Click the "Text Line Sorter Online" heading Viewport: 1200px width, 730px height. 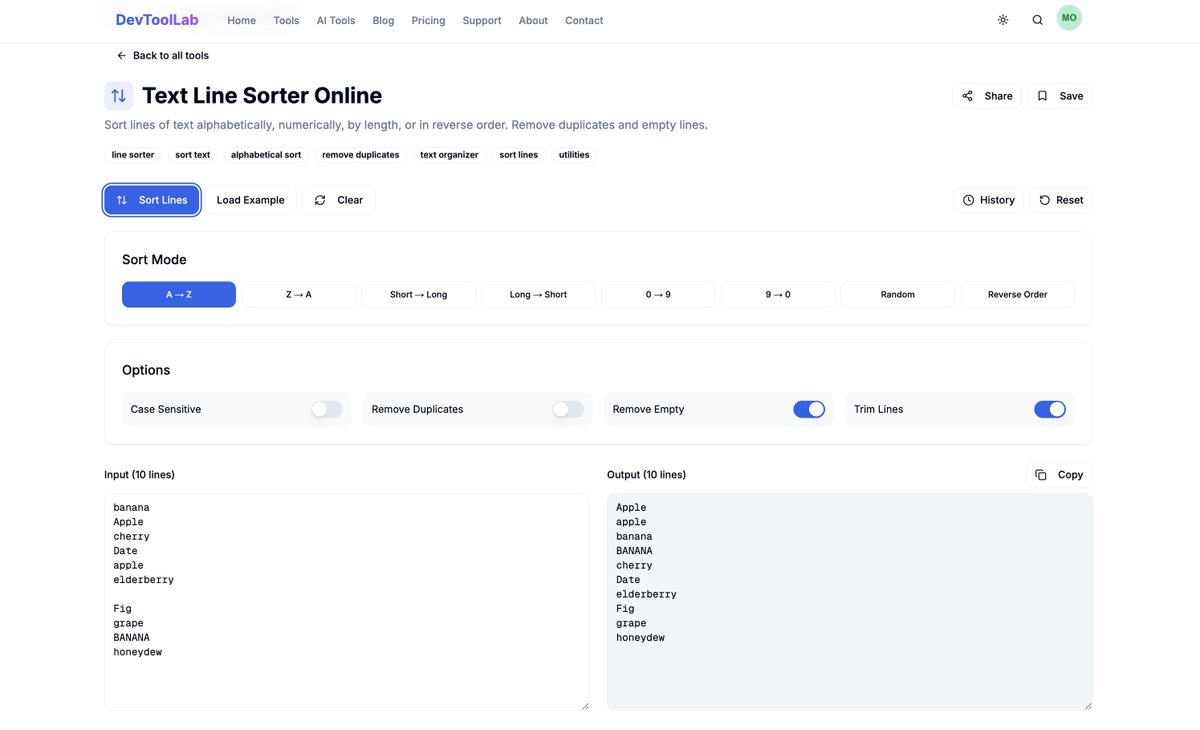tap(262, 96)
